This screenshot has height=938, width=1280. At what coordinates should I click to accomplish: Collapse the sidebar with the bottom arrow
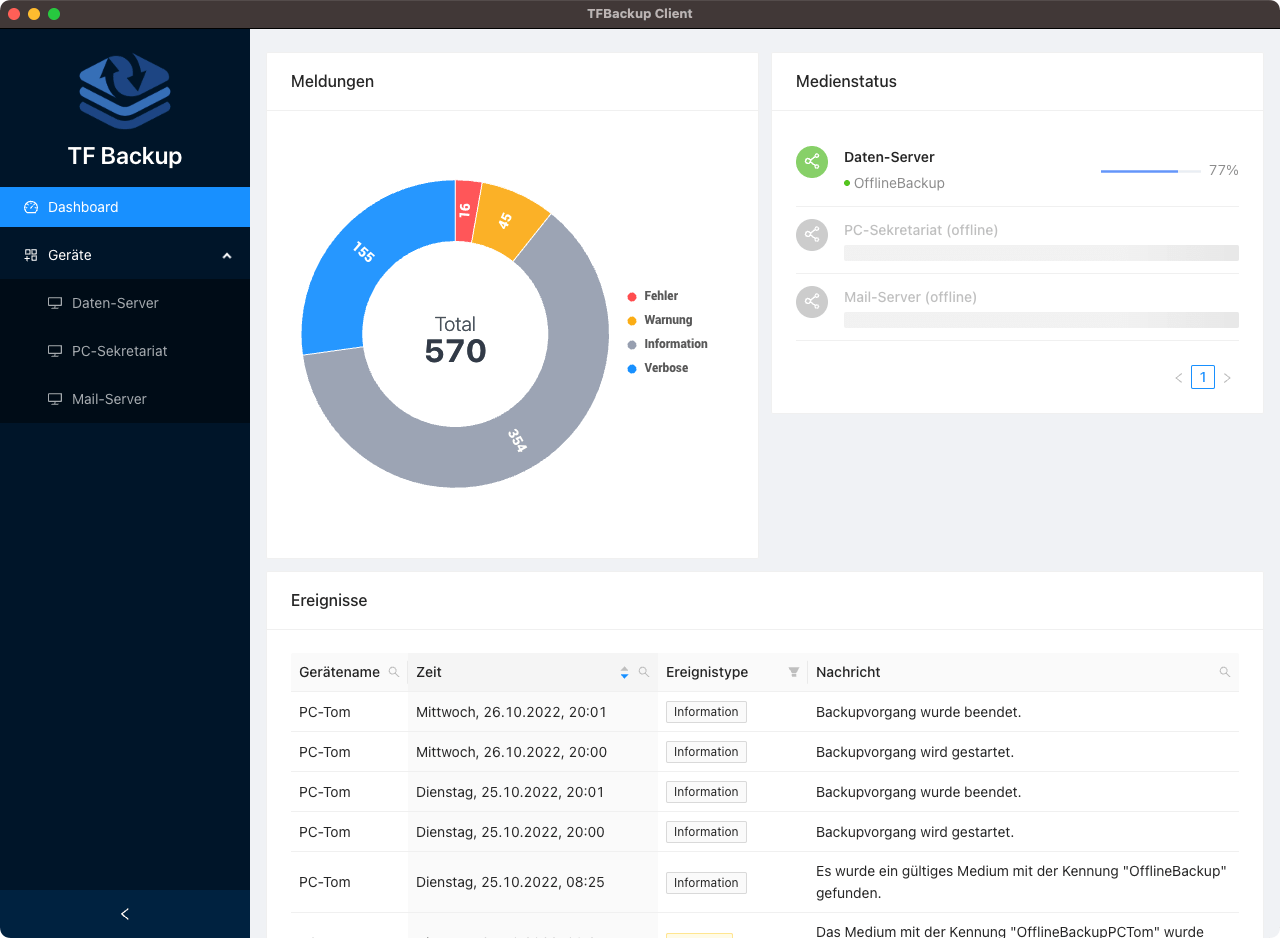tap(125, 914)
